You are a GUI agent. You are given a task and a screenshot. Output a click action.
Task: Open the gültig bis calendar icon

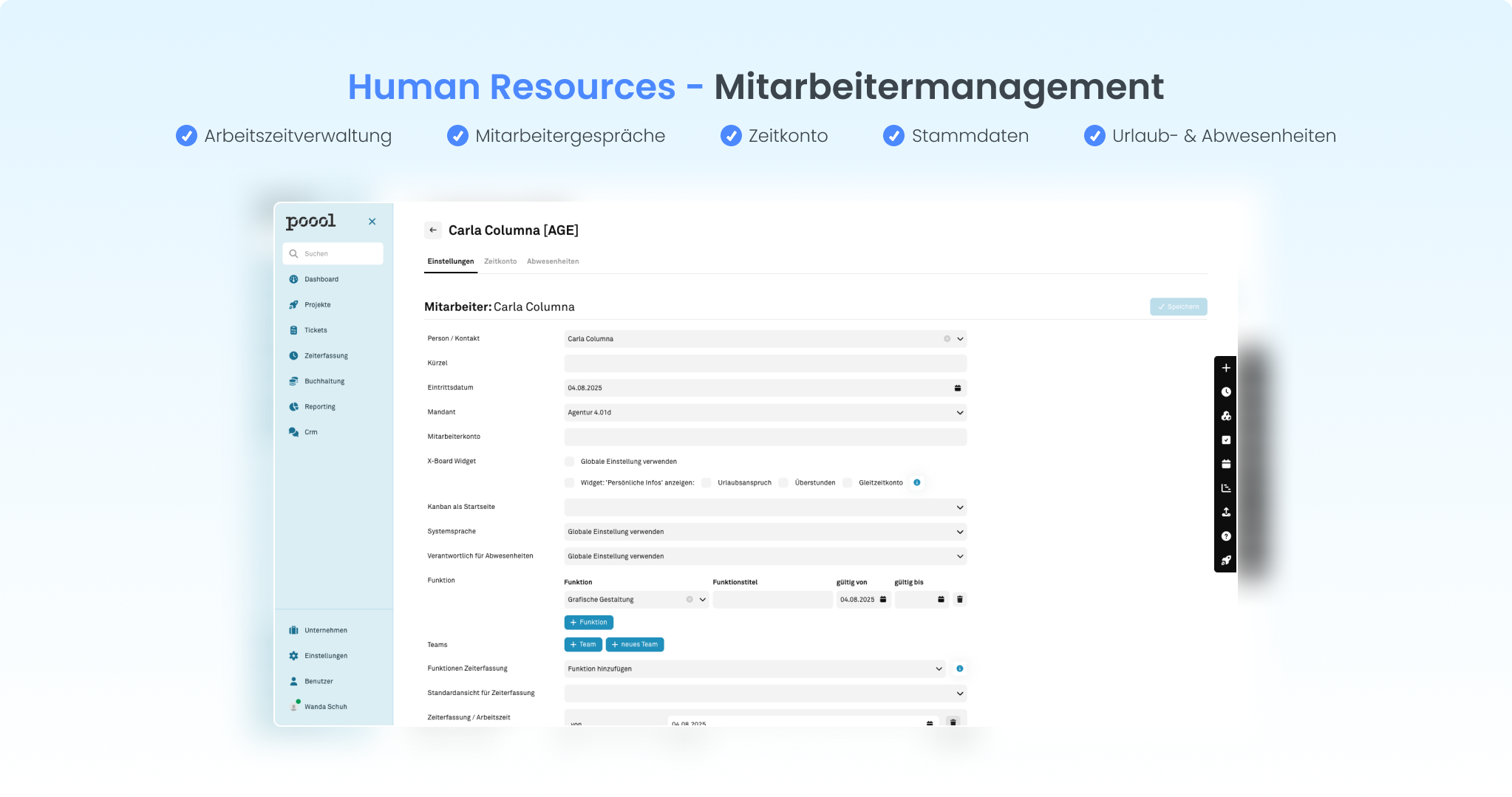click(941, 600)
